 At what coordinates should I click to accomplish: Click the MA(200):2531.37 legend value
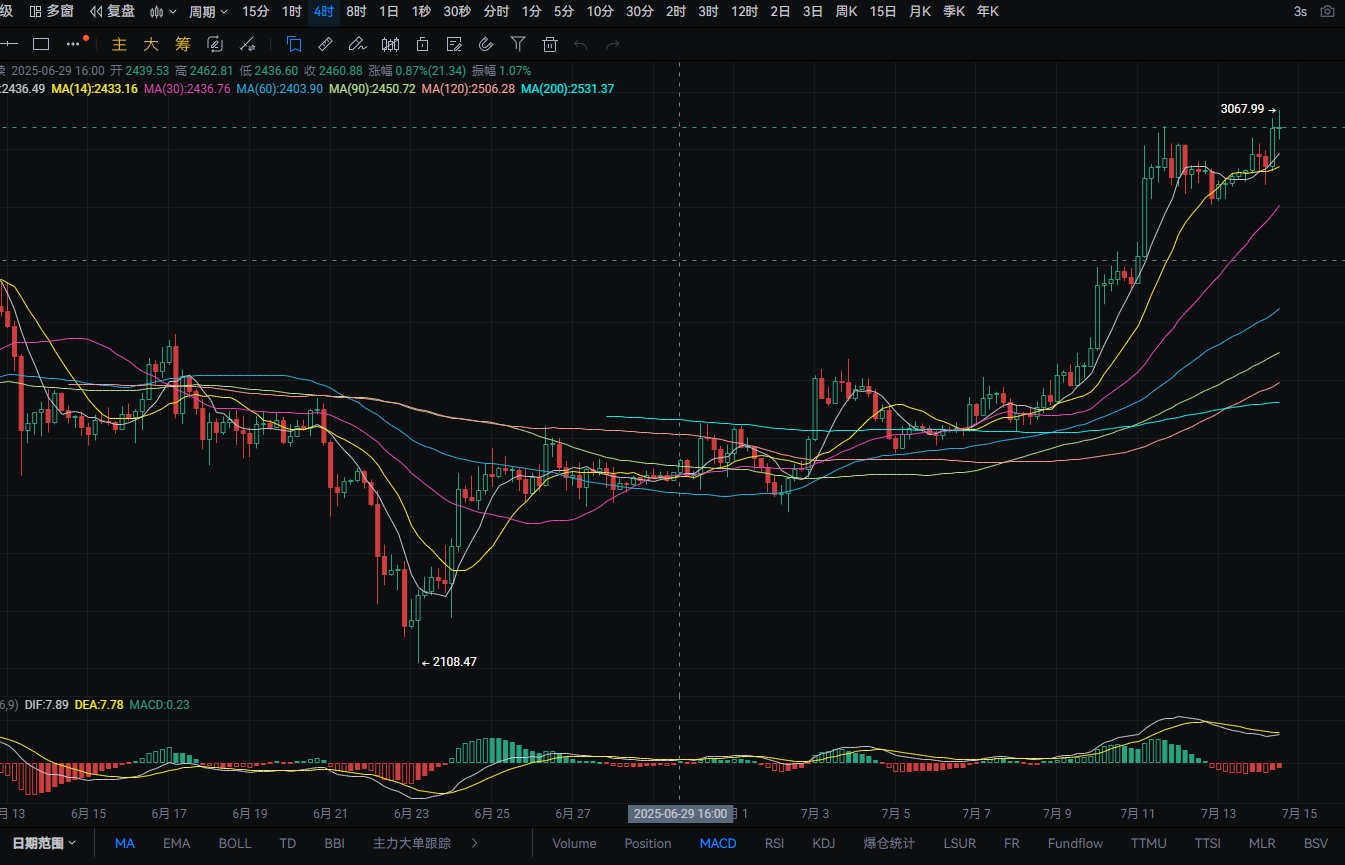pos(567,89)
